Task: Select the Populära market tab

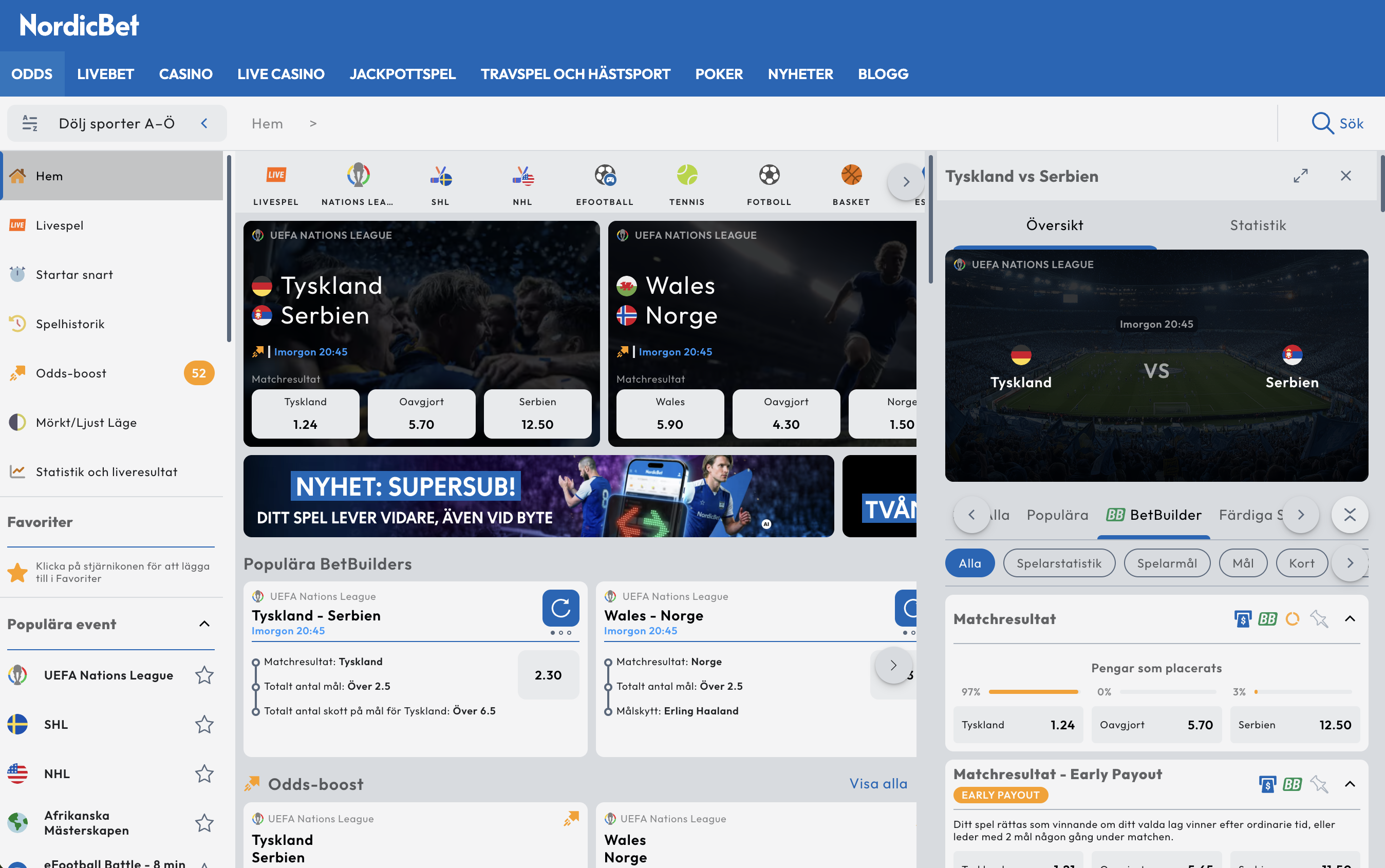Action: (1057, 515)
